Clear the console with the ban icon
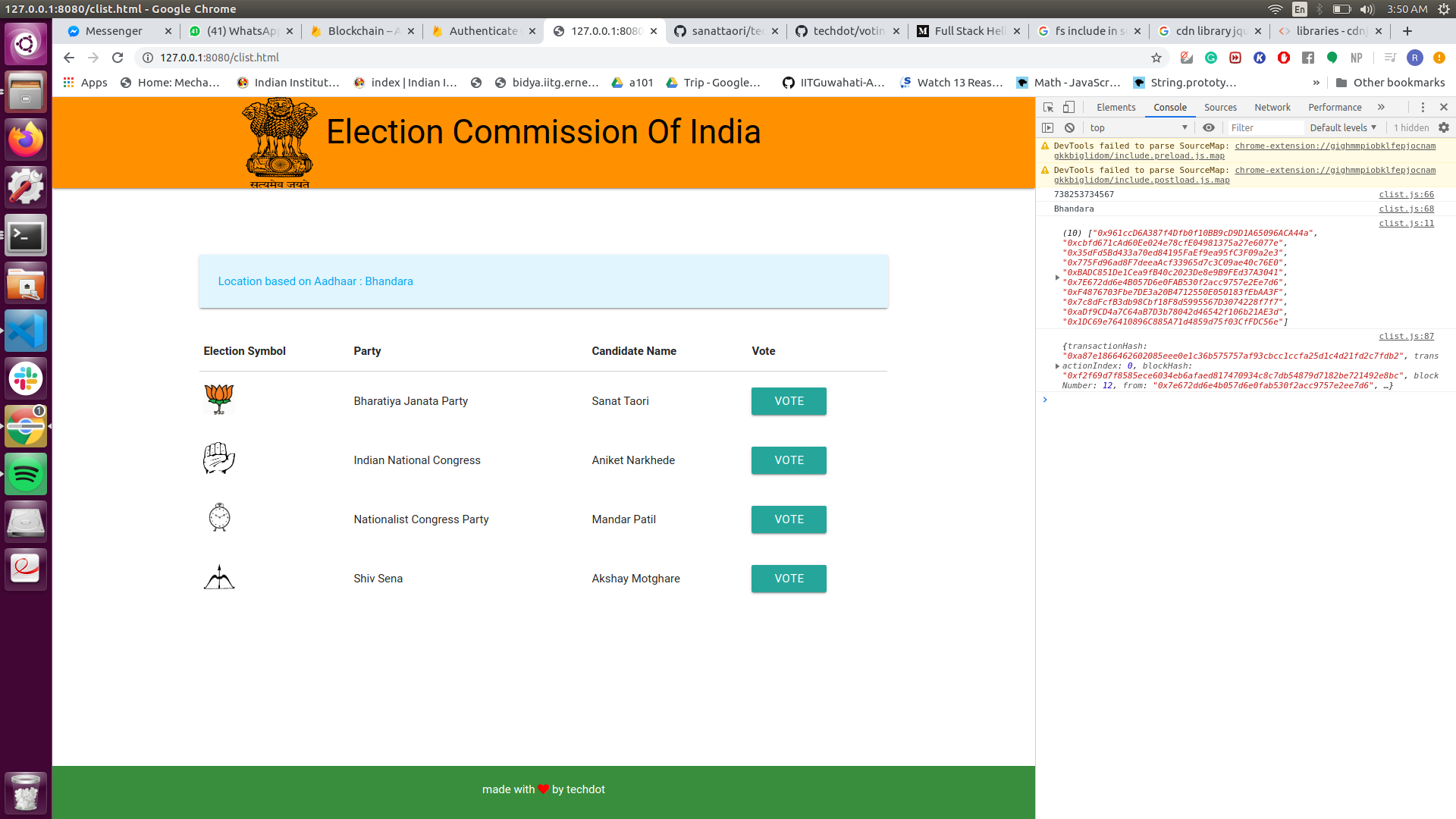Screen dimensions: 1456x819 click(x=1069, y=127)
